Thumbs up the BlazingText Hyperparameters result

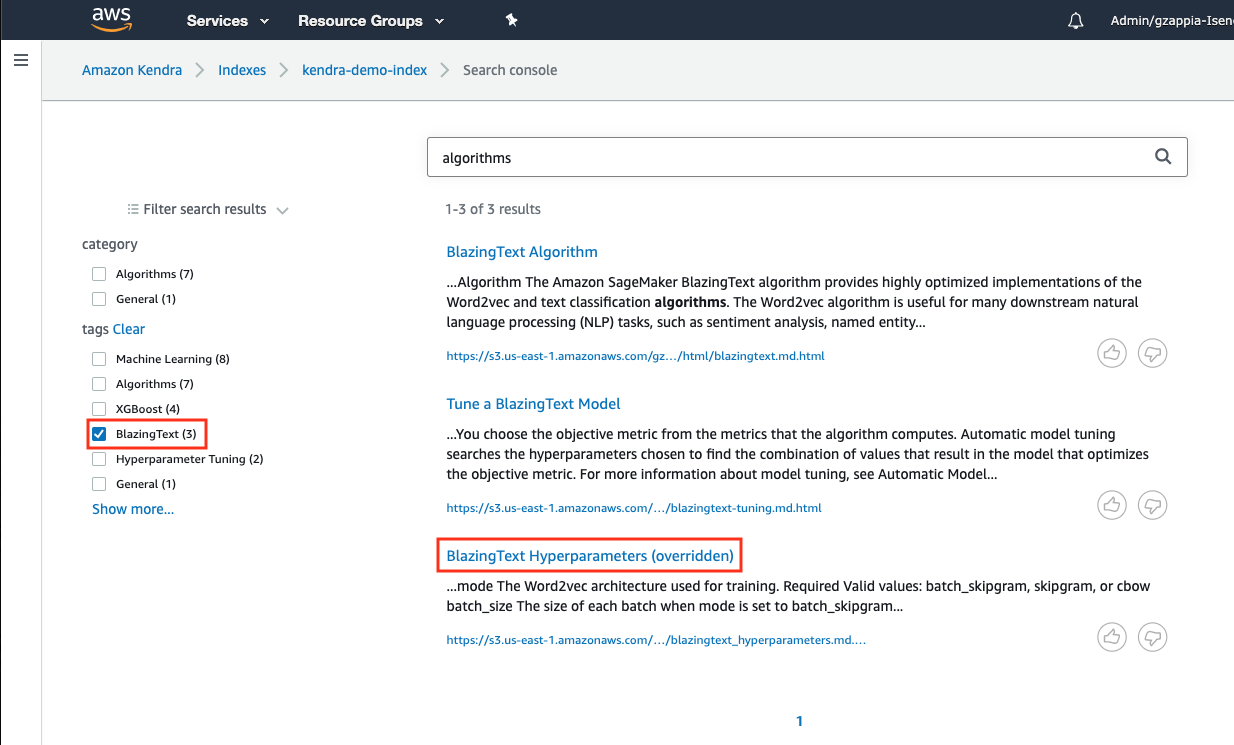point(1112,637)
